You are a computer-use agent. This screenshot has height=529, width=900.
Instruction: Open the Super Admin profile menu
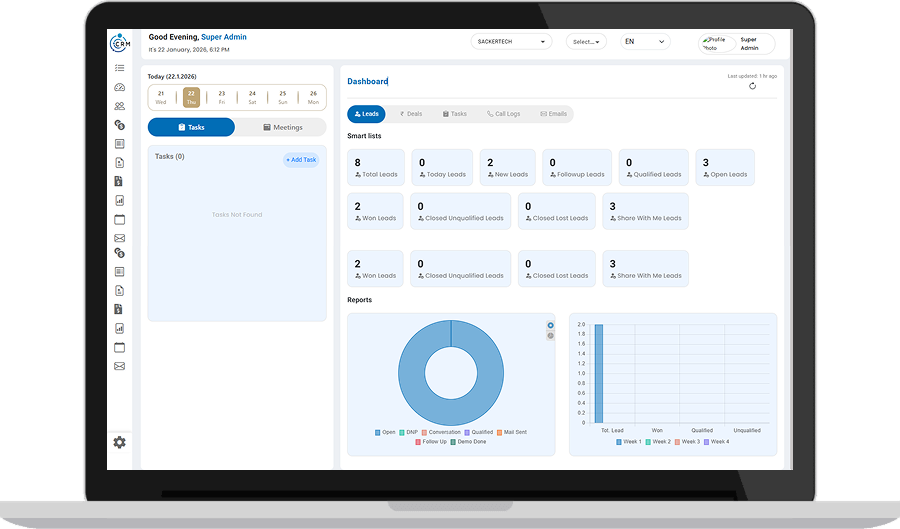click(736, 44)
